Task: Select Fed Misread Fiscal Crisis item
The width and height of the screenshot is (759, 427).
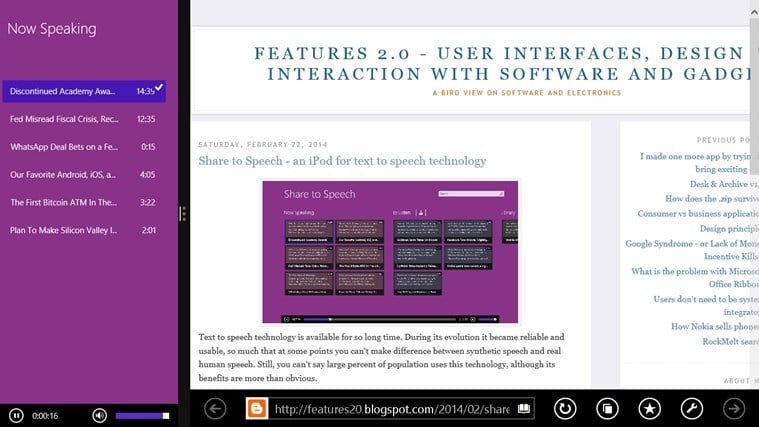Action: [x=84, y=119]
